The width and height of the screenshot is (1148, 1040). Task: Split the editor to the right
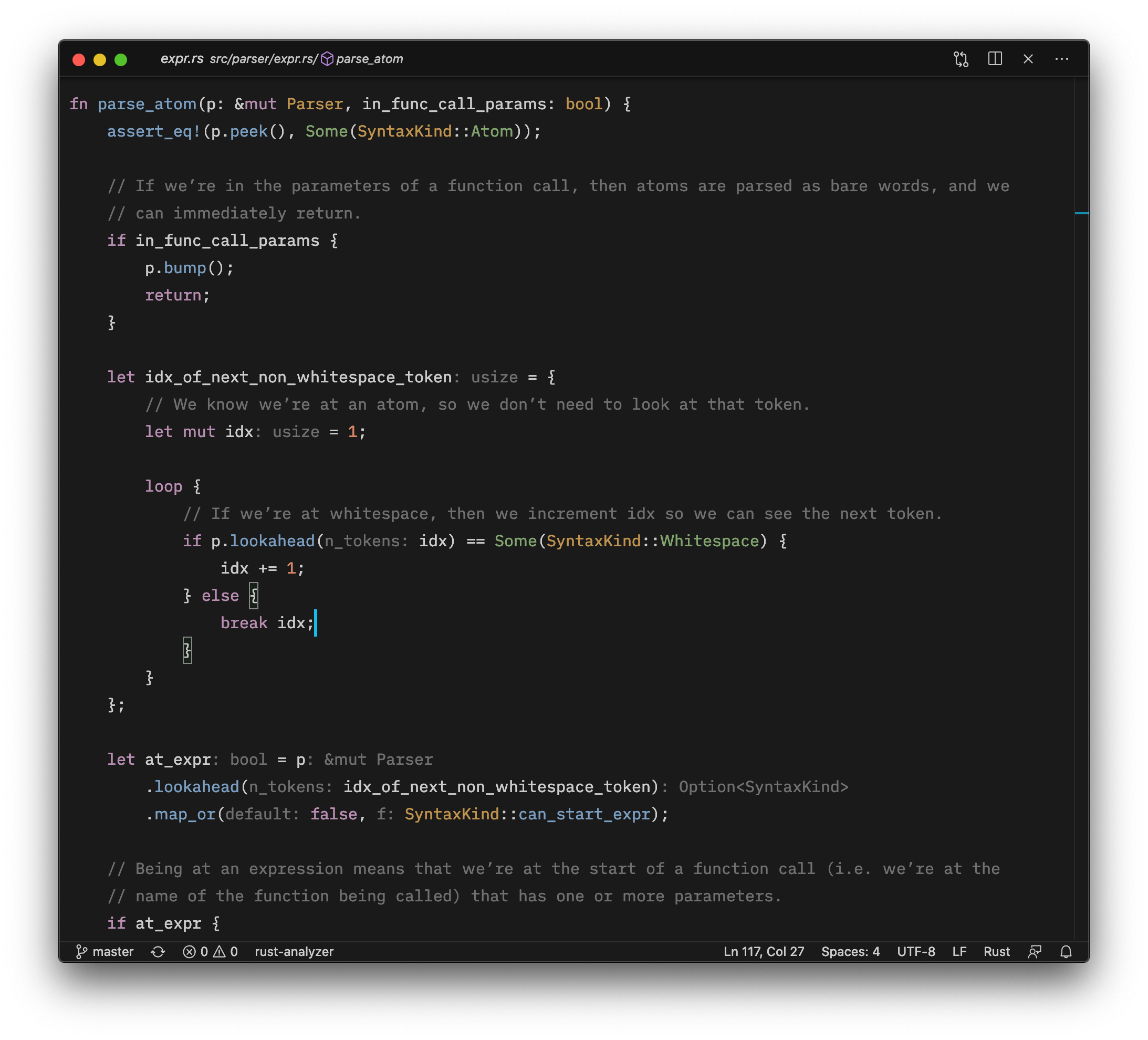tap(995, 59)
